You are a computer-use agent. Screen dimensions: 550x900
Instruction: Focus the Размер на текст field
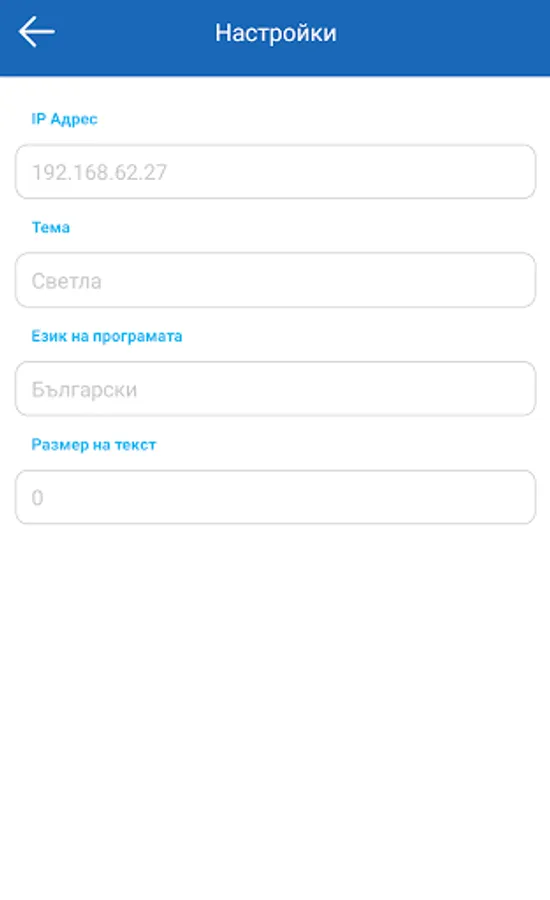(x=276, y=497)
